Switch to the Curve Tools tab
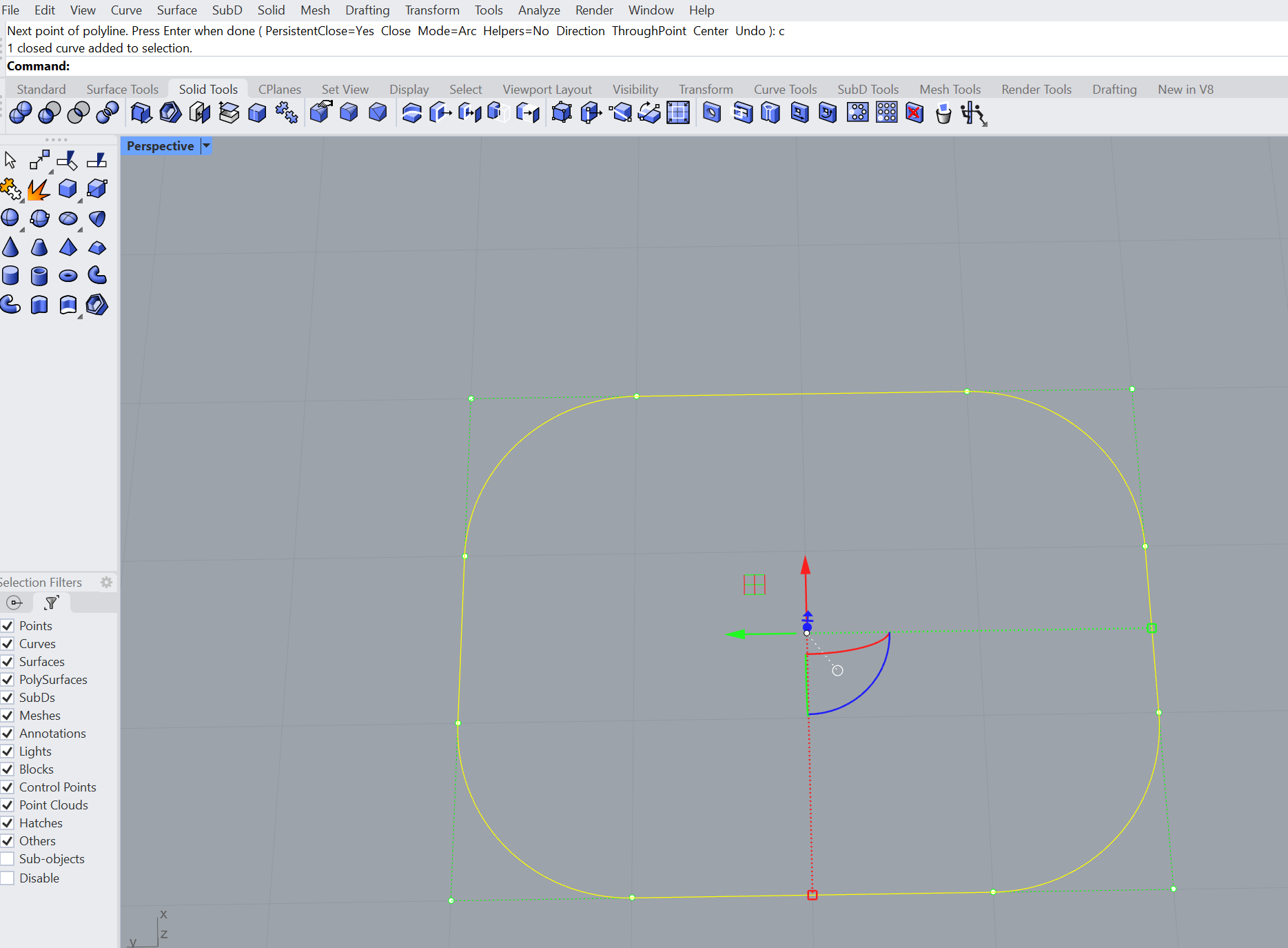This screenshot has width=1288, height=948. click(785, 89)
